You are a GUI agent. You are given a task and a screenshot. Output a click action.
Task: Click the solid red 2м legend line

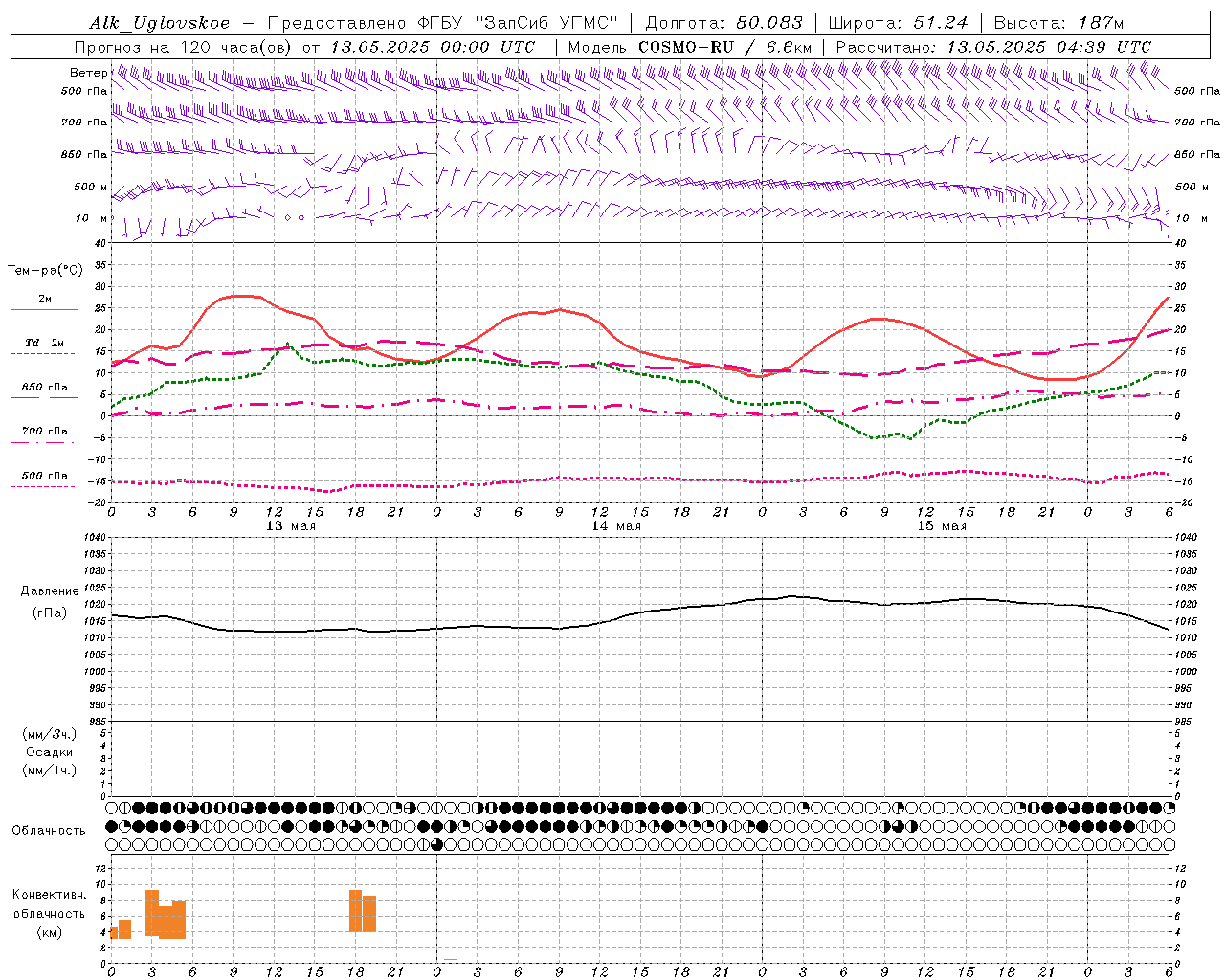point(44,310)
